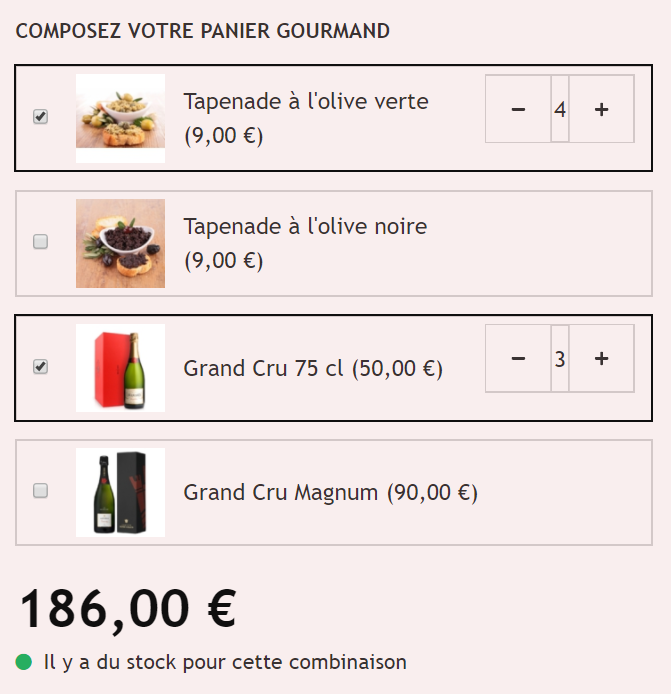
Task: Select the Grand Cru 75 cl (50,00 €) label
Action: [313, 368]
